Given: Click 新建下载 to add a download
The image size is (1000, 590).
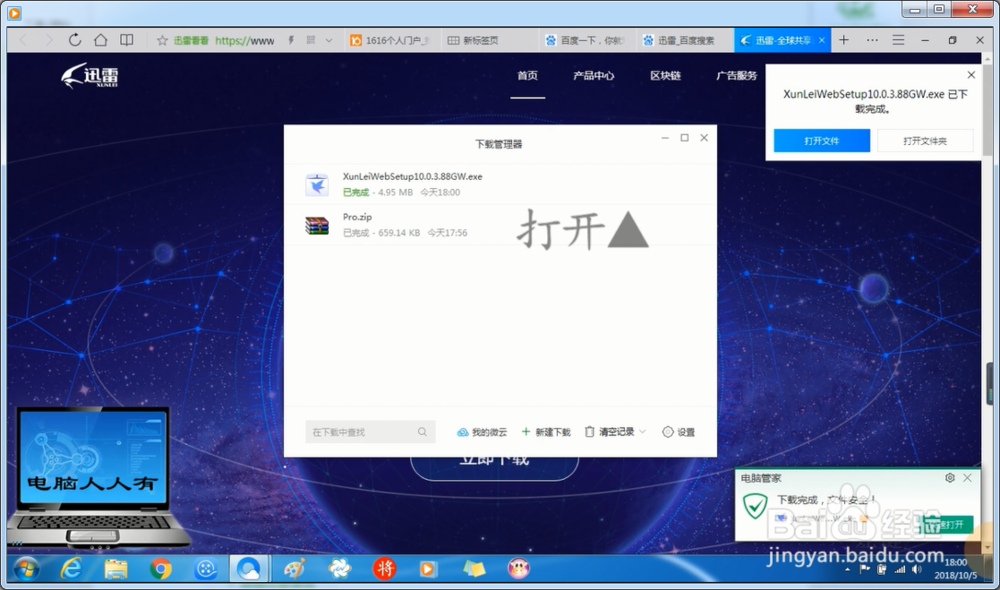Looking at the screenshot, I should click(x=546, y=432).
